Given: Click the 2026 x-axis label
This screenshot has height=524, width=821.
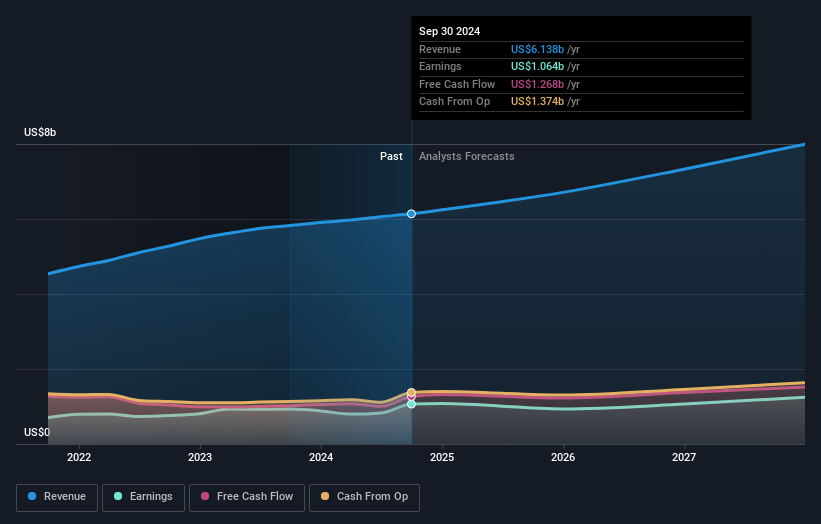Looking at the screenshot, I should 563,458.
